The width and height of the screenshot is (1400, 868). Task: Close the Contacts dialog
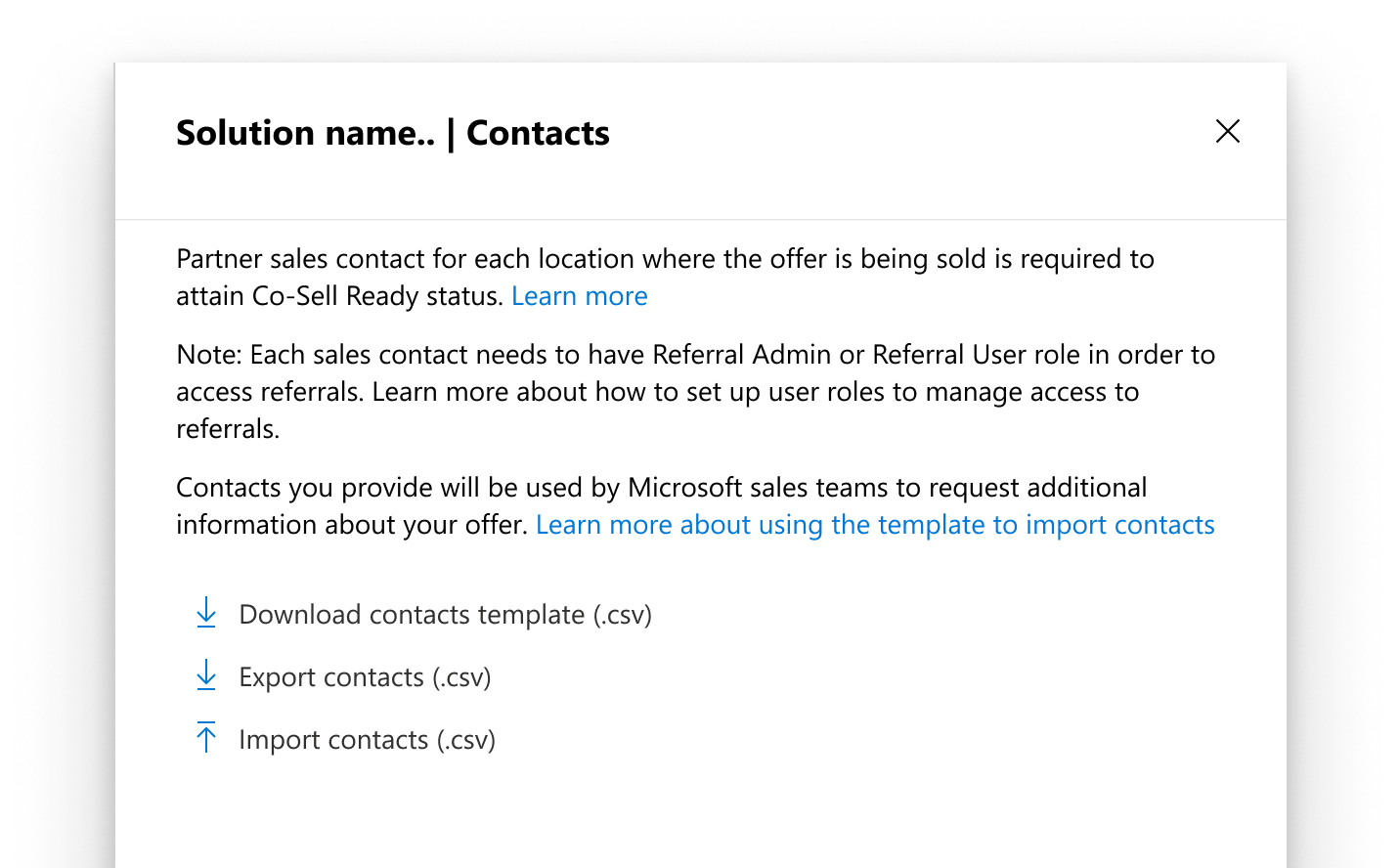pyautogui.click(x=1227, y=131)
